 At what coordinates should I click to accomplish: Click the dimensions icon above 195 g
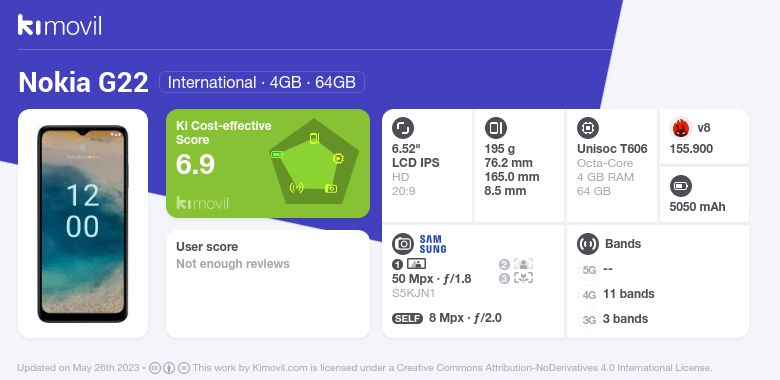[x=495, y=128]
